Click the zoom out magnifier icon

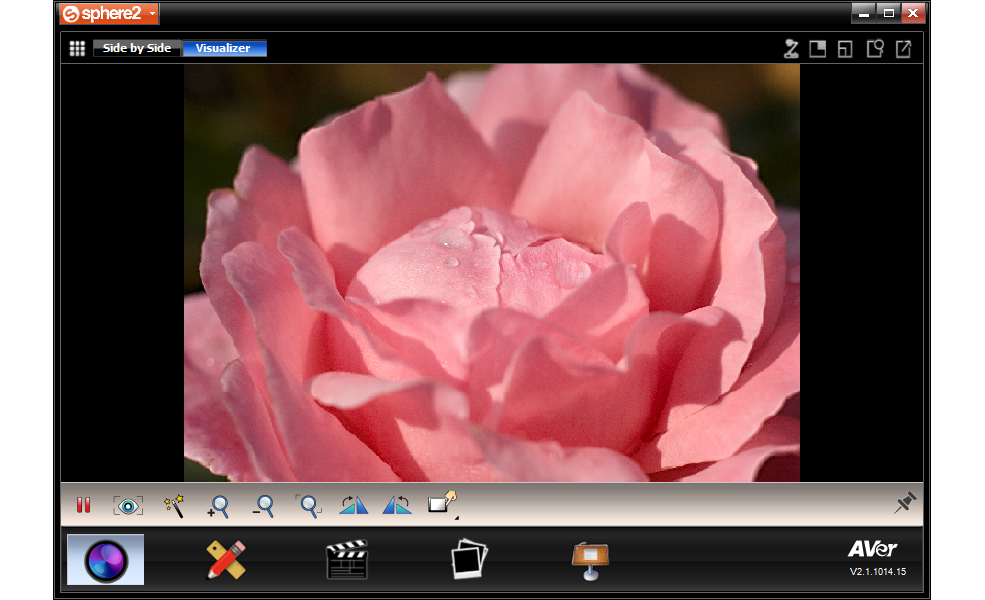click(263, 506)
